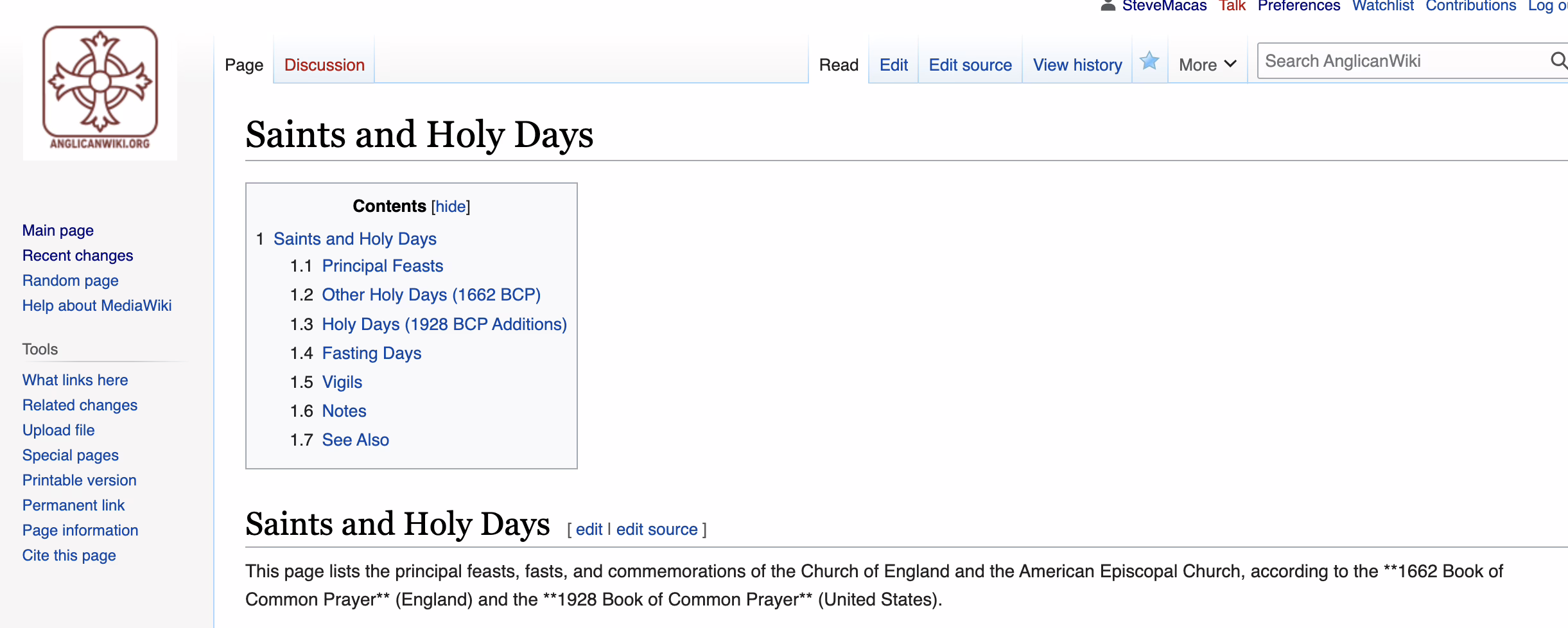Jump to Vigils section
1568x628 pixels.
point(342,382)
